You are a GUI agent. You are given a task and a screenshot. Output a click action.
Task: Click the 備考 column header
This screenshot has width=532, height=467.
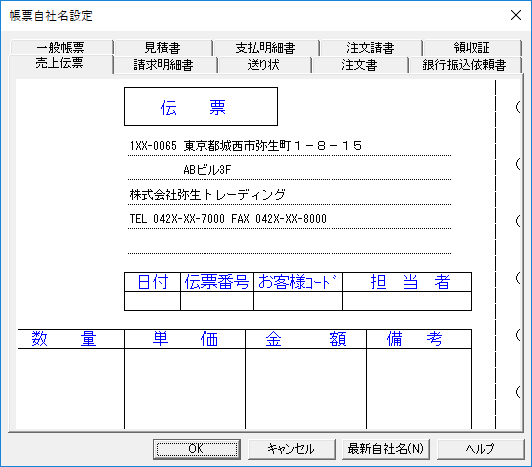tap(419, 339)
